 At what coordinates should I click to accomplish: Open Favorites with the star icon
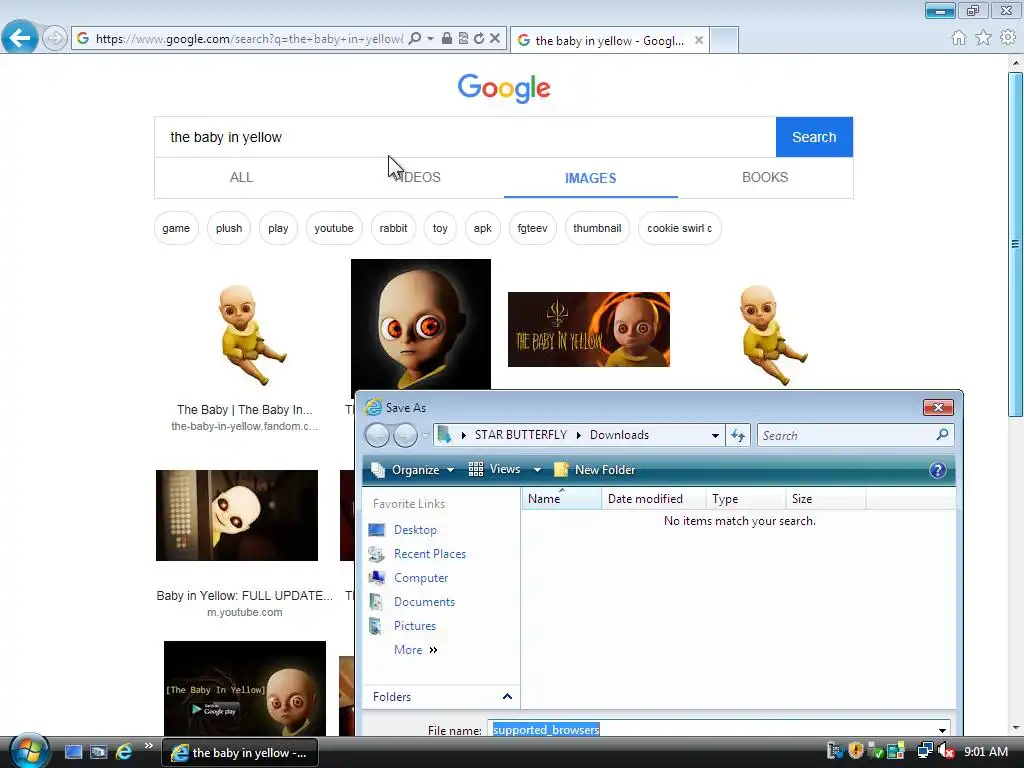tap(983, 38)
